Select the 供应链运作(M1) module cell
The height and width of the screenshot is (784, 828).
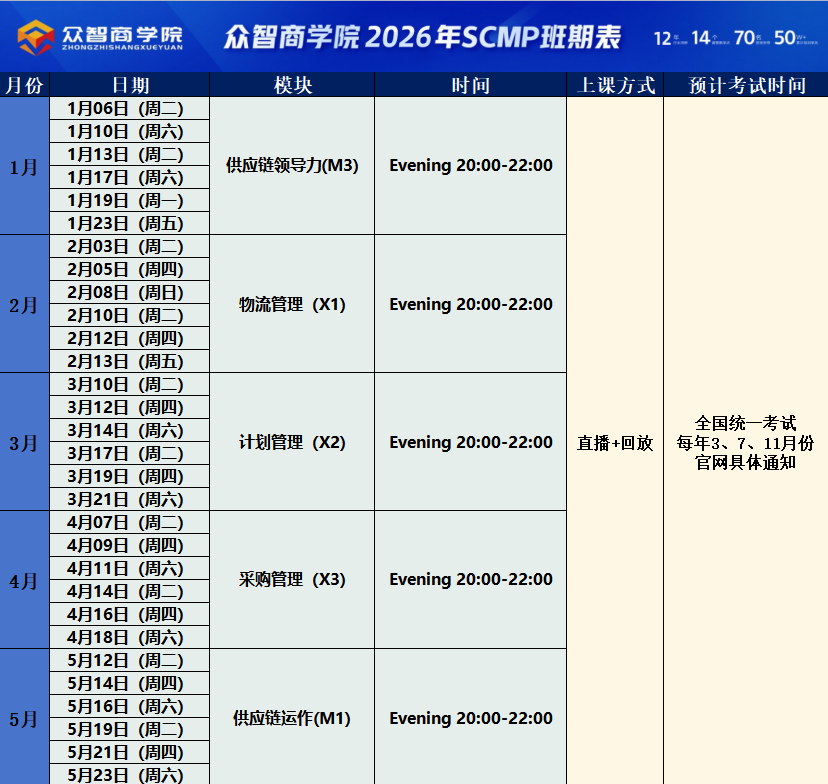pos(292,718)
